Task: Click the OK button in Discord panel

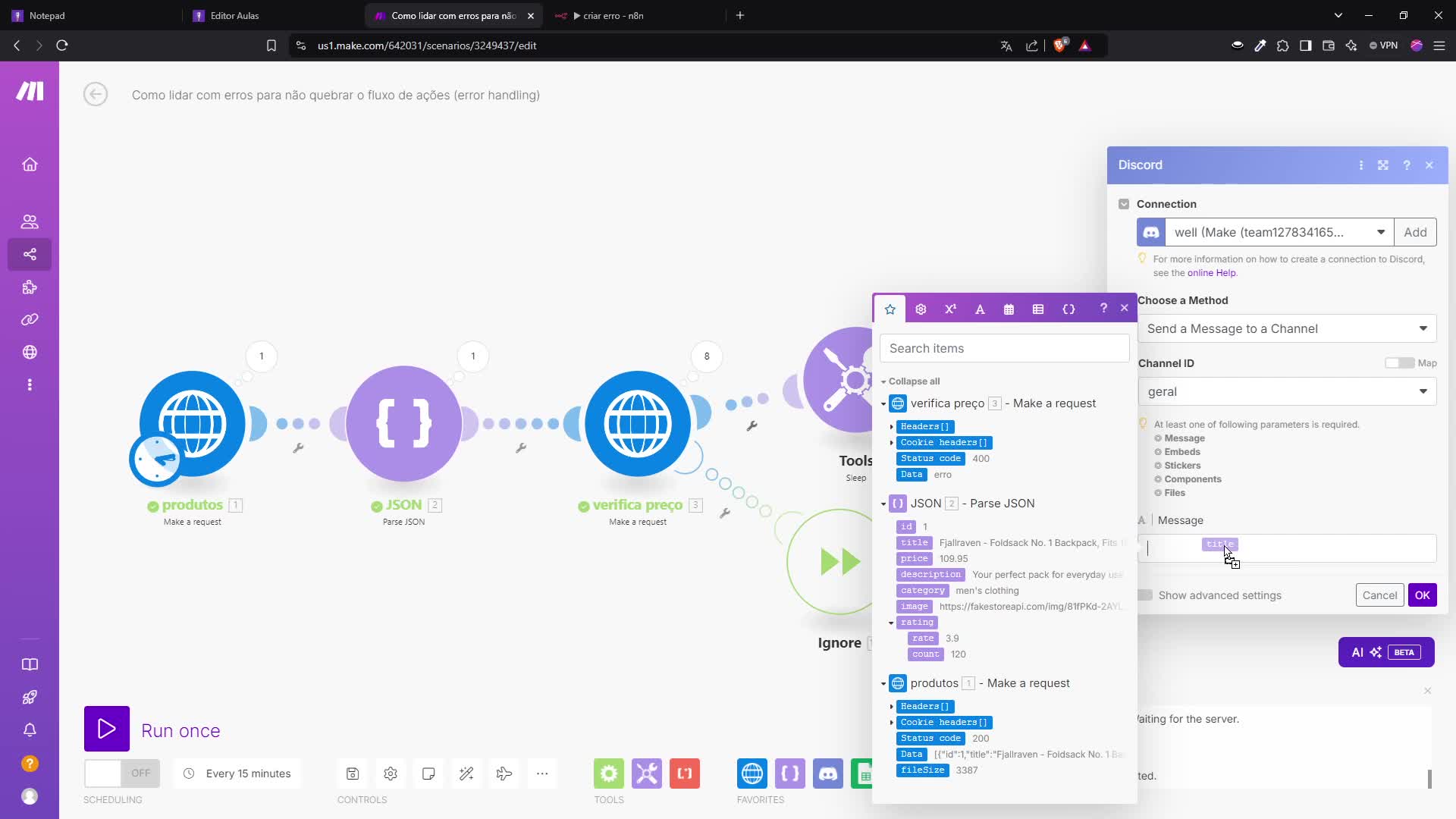Action: [x=1422, y=595]
